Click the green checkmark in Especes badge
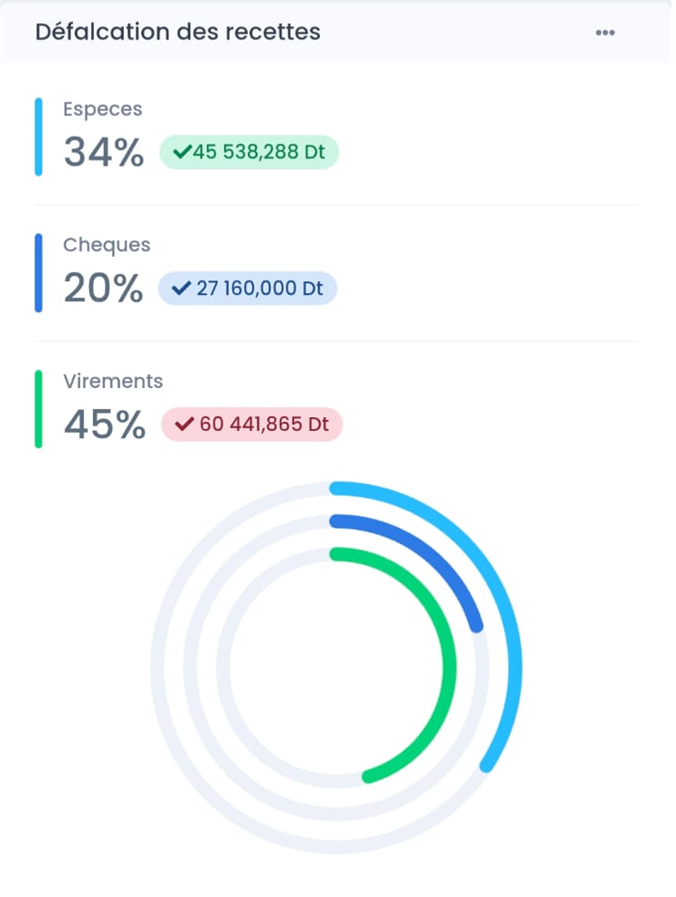This screenshot has width=676, height=897. tap(181, 152)
